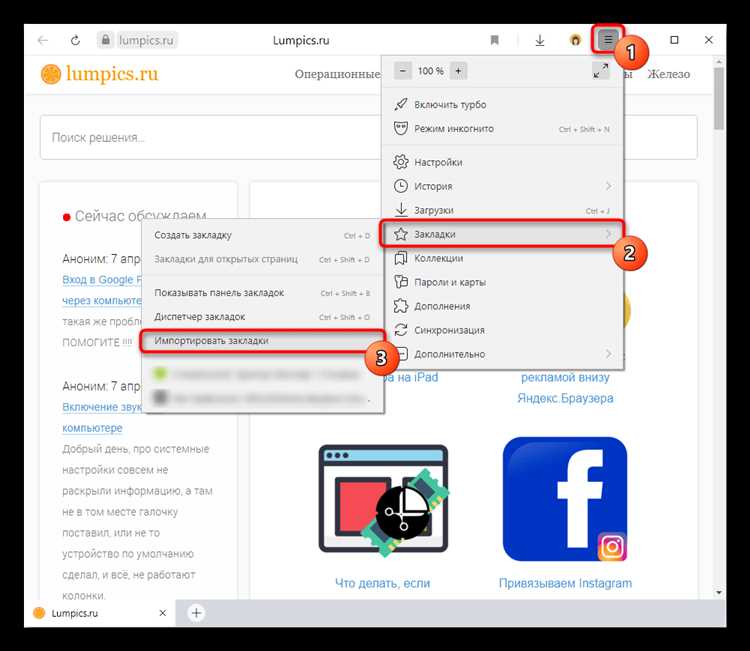Screen dimensions: 750x651
Task: Select Синхронизация in the menu
Action: pos(503,330)
